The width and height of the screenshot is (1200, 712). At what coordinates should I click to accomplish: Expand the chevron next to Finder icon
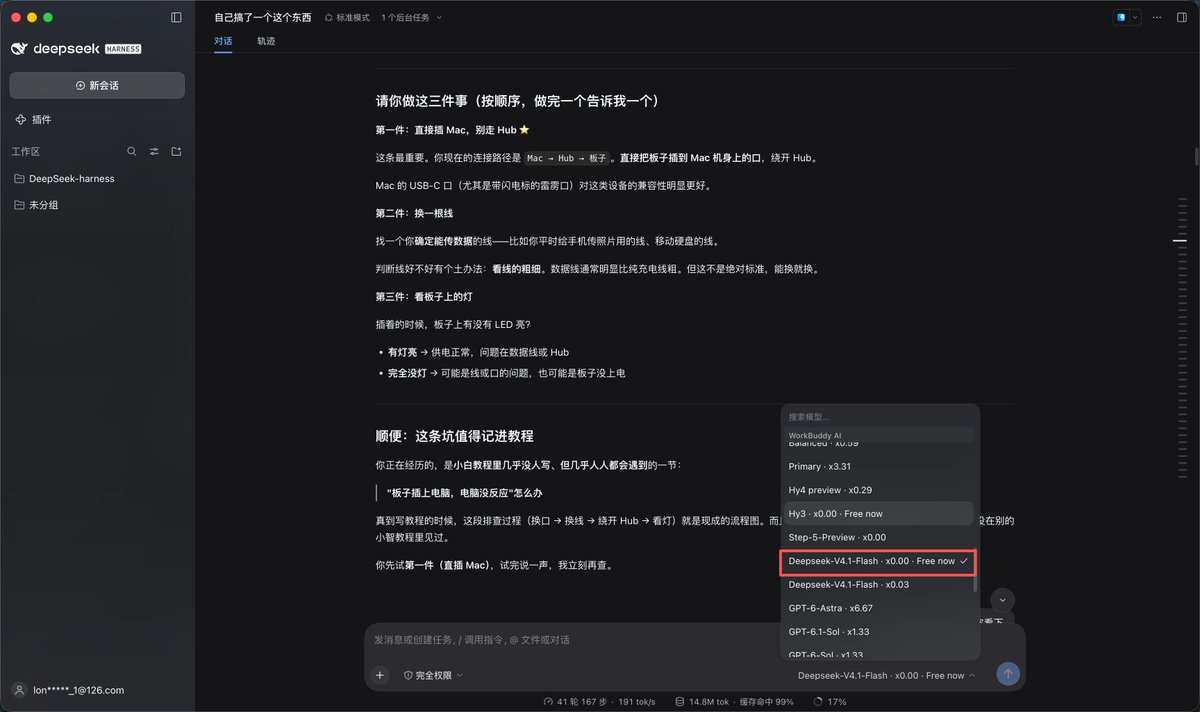click(x=1135, y=17)
